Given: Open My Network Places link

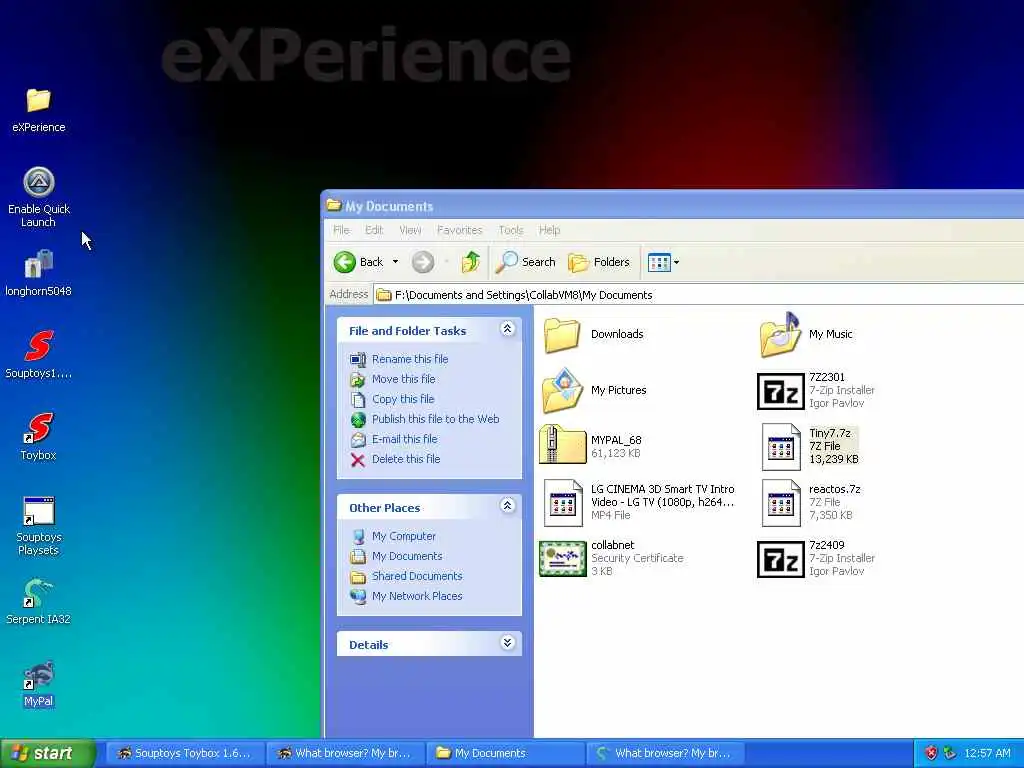Looking at the screenshot, I should [417, 596].
